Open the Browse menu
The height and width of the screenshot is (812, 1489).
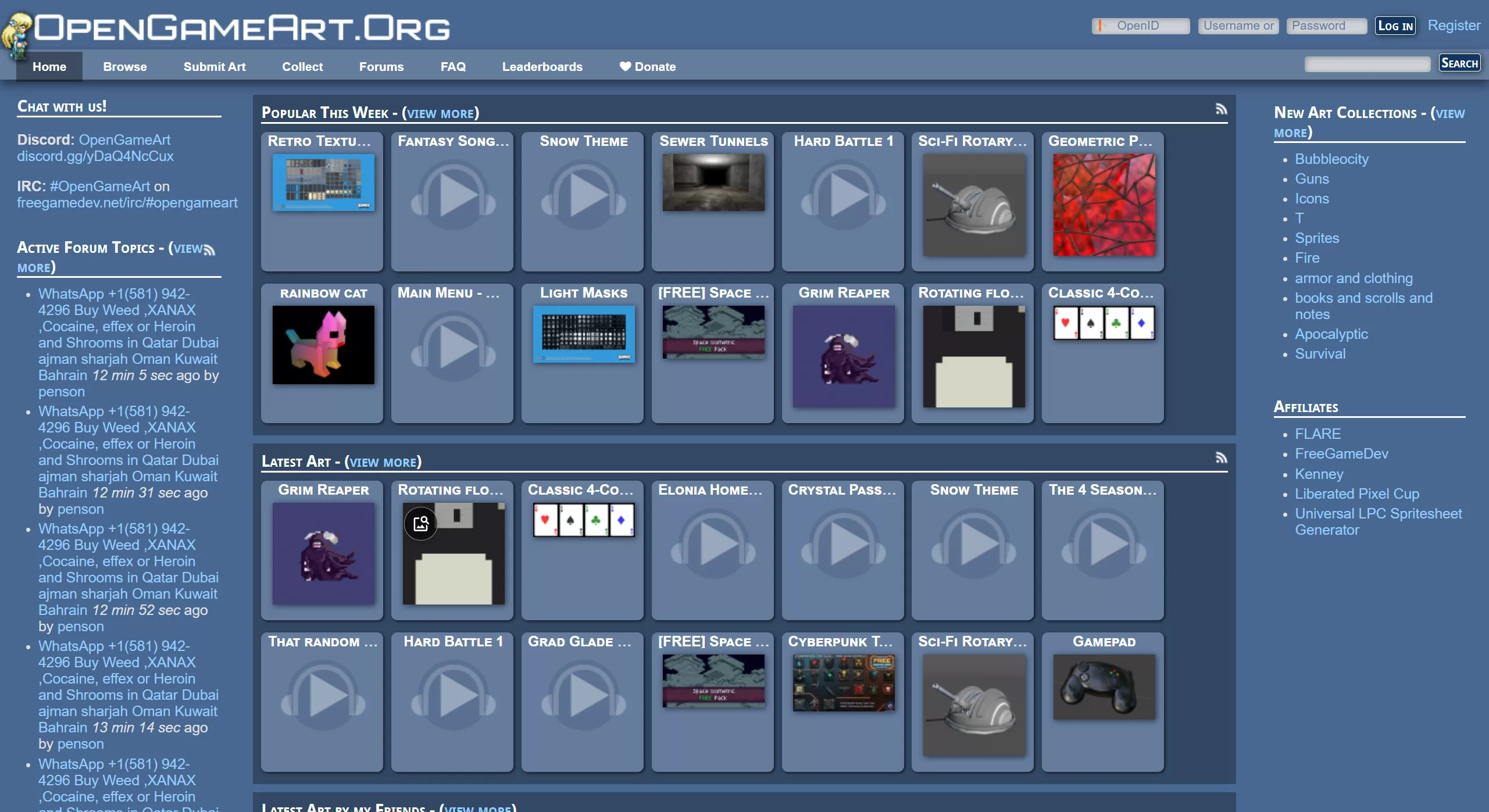click(x=125, y=67)
